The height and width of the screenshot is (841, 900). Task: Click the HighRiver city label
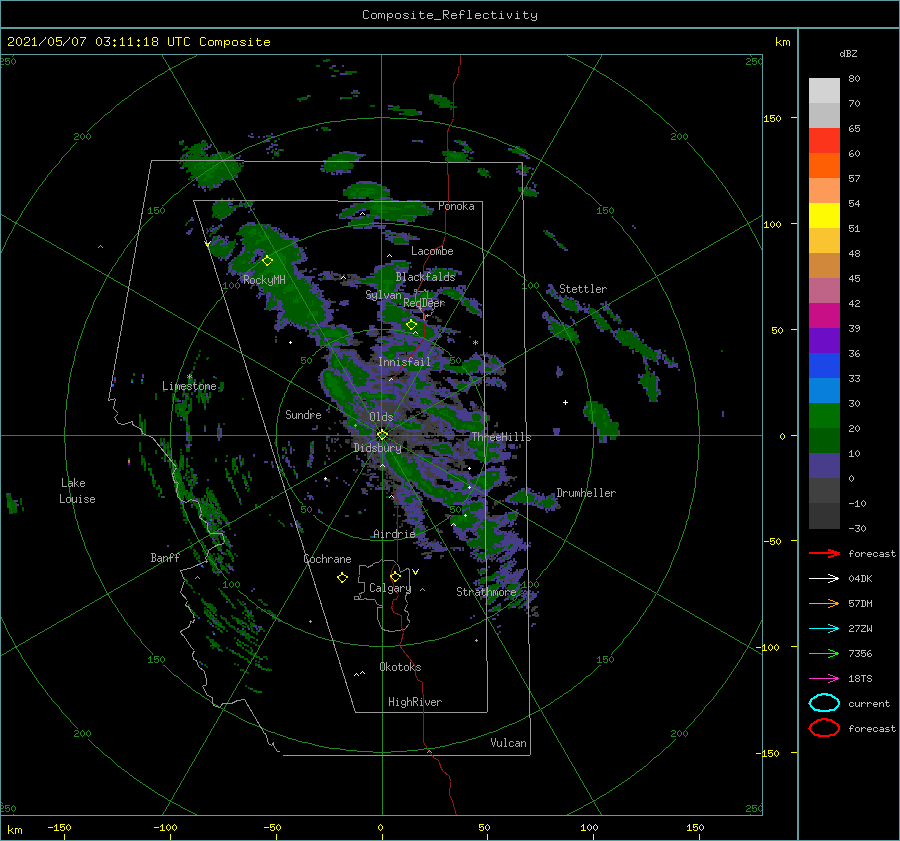[415, 702]
